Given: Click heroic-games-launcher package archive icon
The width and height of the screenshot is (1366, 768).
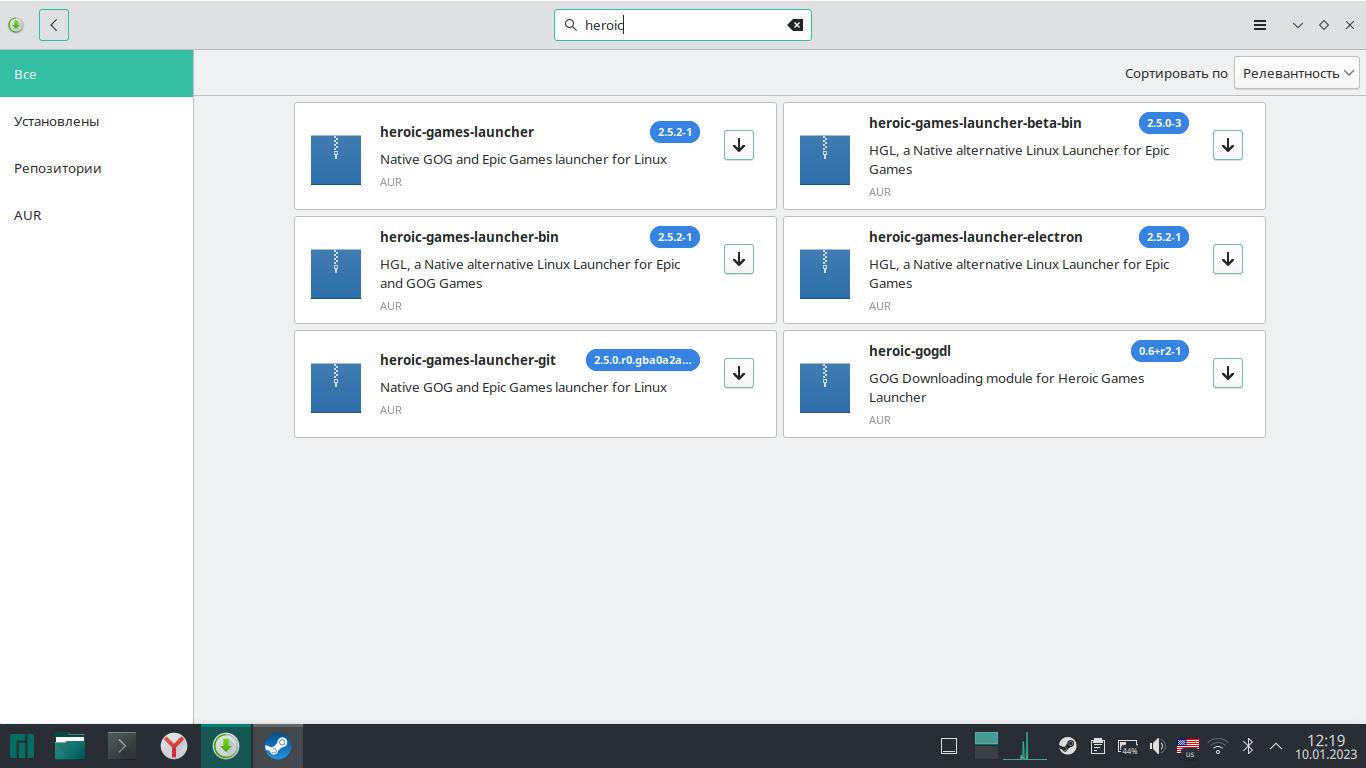Looking at the screenshot, I should pos(336,160).
